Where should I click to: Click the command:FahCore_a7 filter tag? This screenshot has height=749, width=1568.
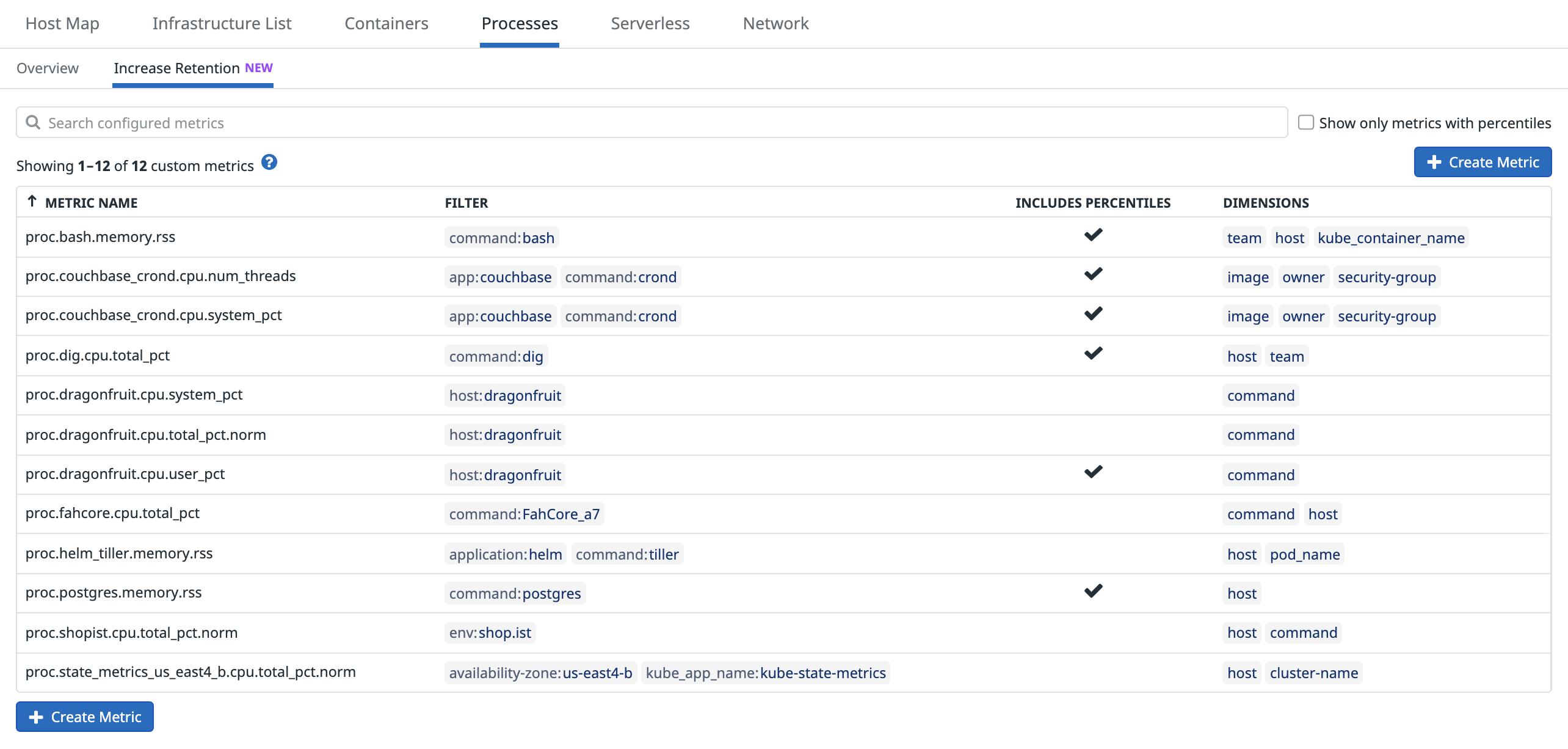tap(524, 514)
